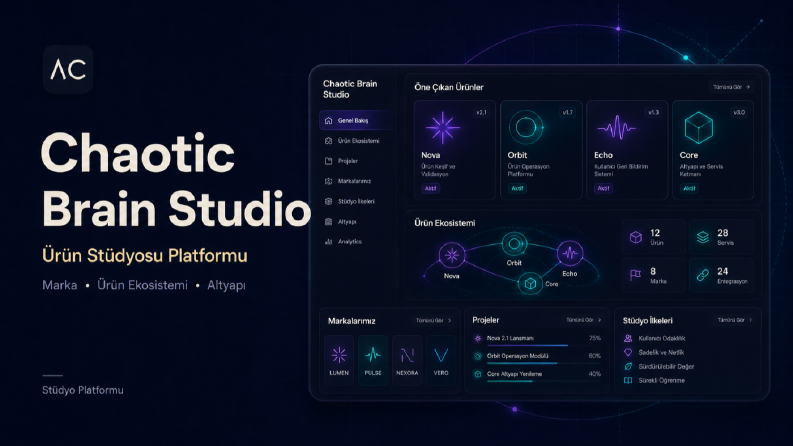
Task: Click the 12 Ürün stat cube icon
Action: pos(636,237)
